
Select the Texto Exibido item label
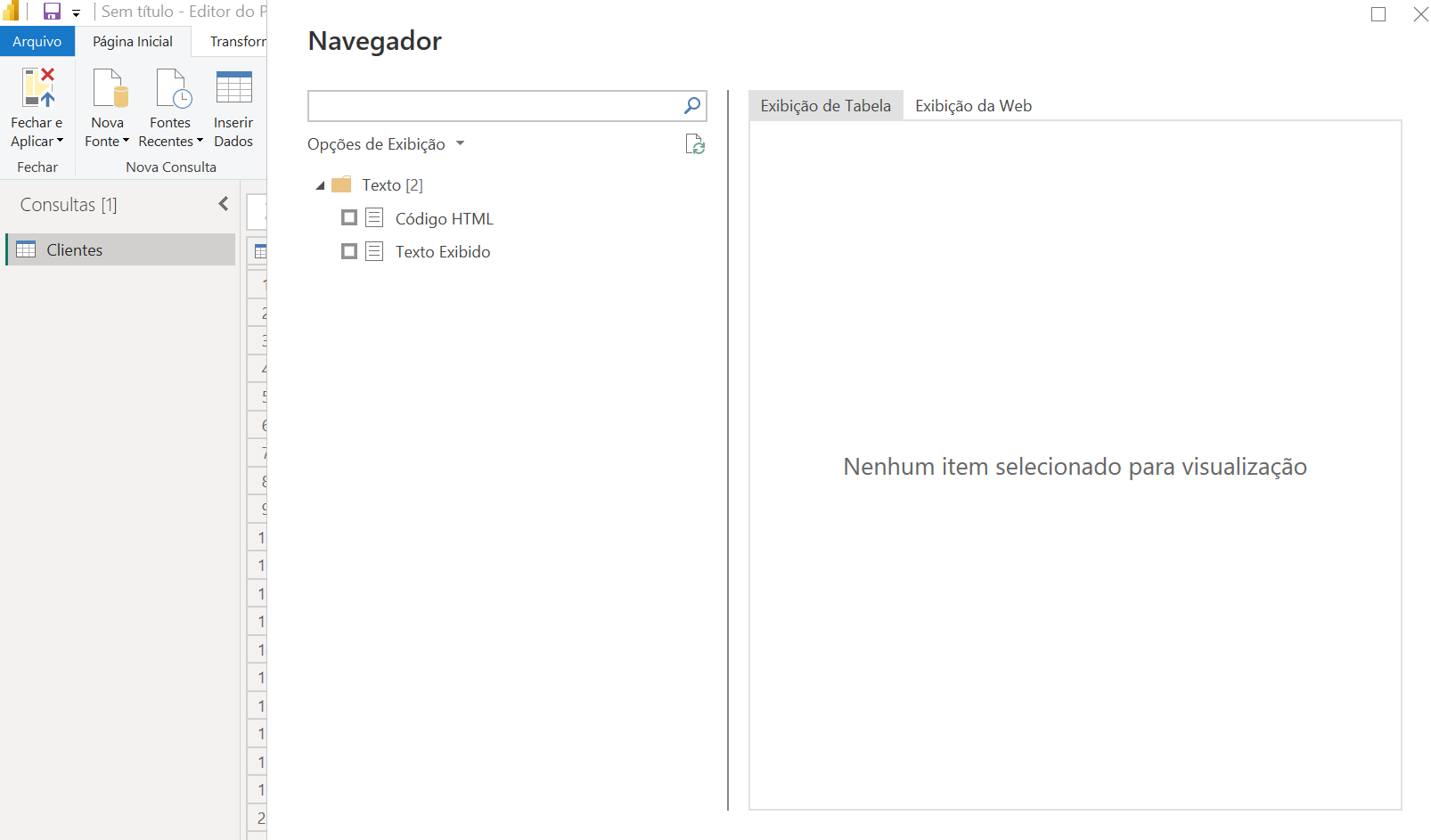click(x=443, y=252)
